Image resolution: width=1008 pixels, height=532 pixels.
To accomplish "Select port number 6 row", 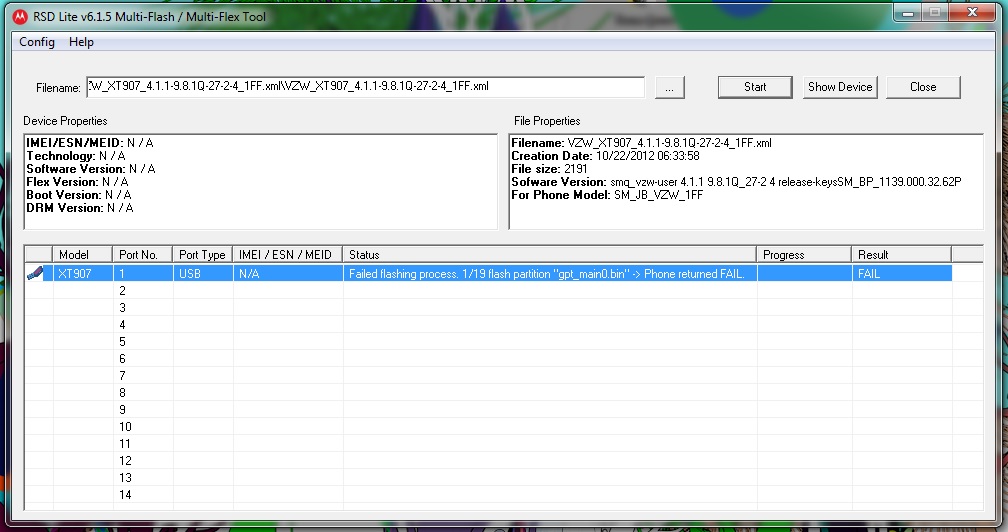I will (503, 359).
